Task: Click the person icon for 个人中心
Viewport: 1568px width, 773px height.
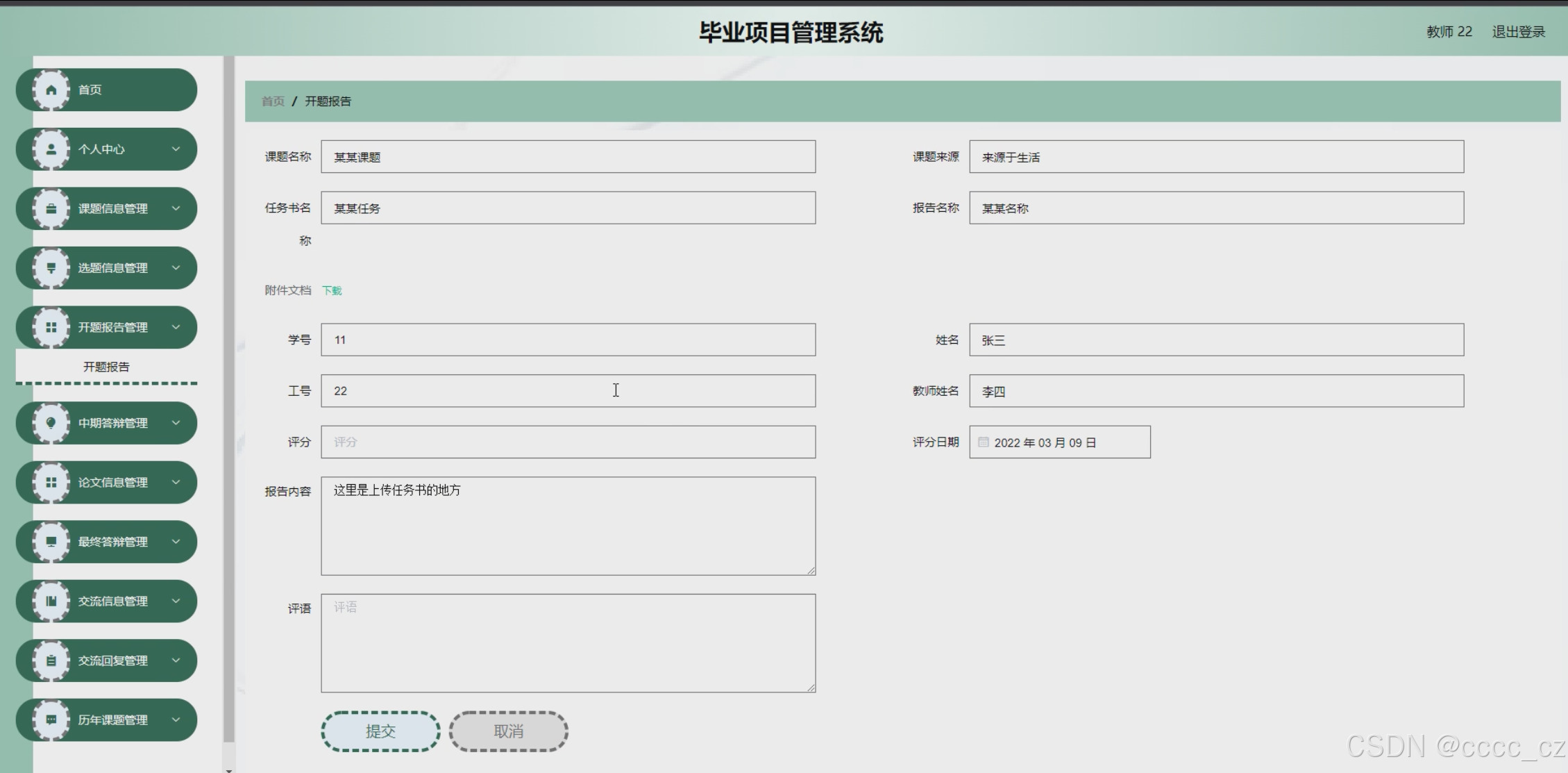Action: pos(51,149)
